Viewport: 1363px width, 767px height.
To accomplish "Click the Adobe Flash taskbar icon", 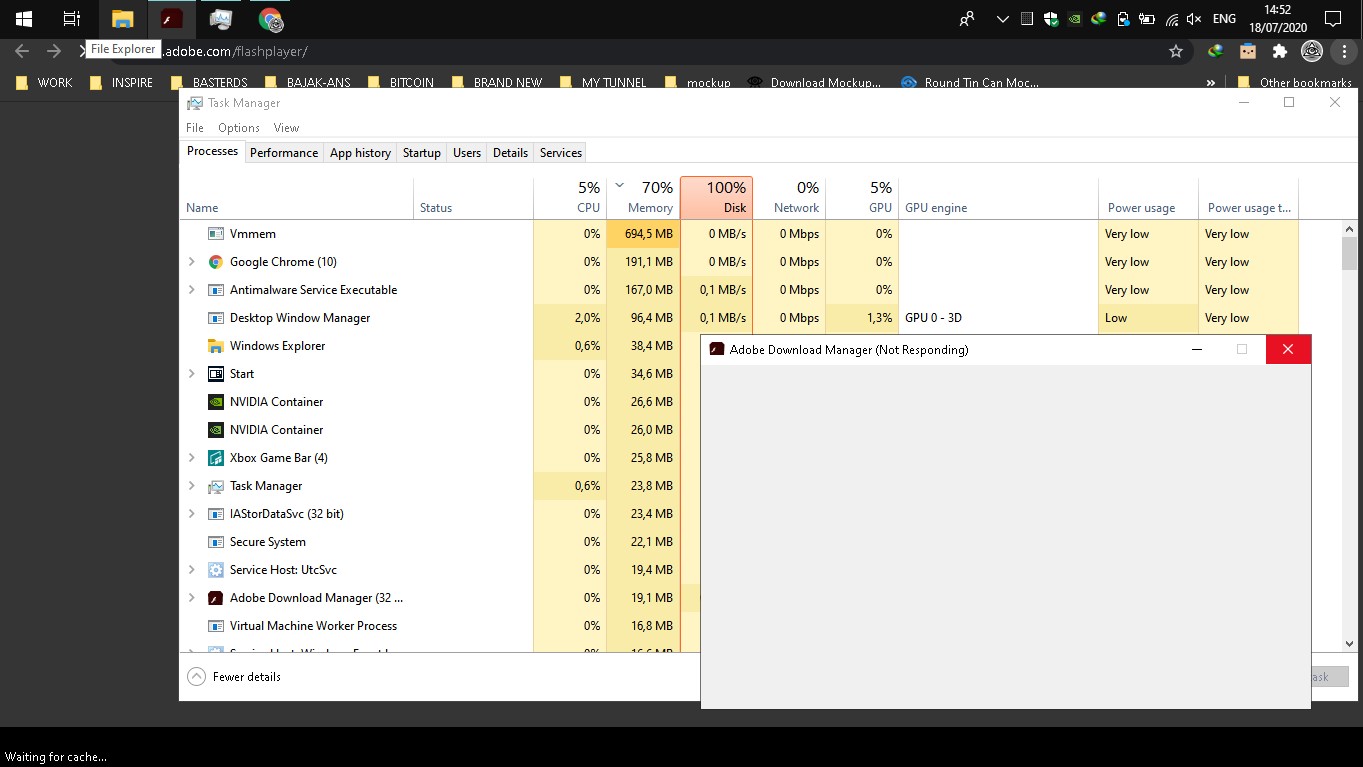I will (x=172, y=19).
